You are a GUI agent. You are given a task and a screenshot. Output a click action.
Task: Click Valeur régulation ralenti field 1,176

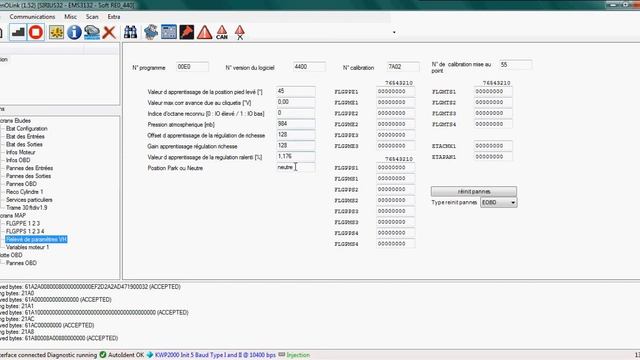296,157
